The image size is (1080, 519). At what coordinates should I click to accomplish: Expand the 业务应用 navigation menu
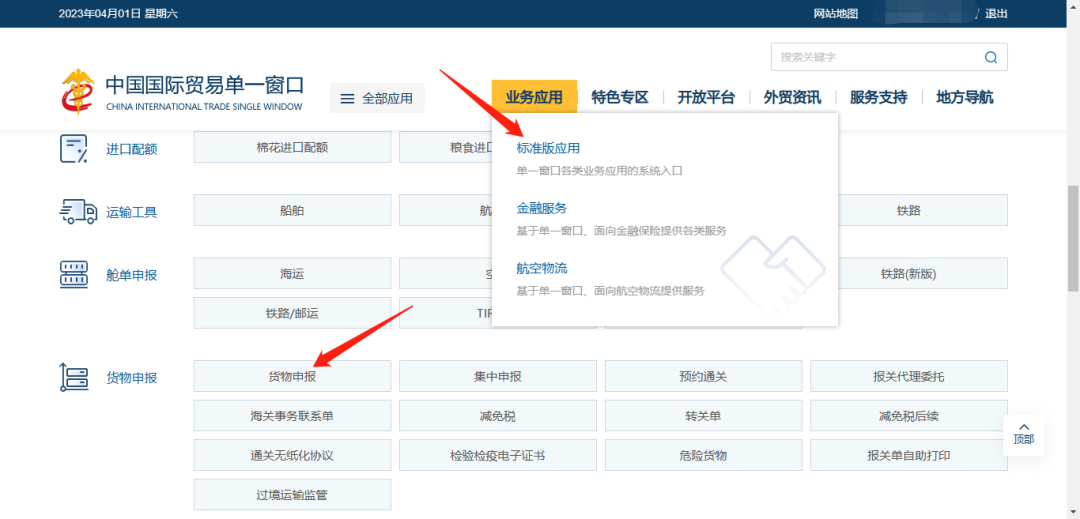pyautogui.click(x=534, y=97)
